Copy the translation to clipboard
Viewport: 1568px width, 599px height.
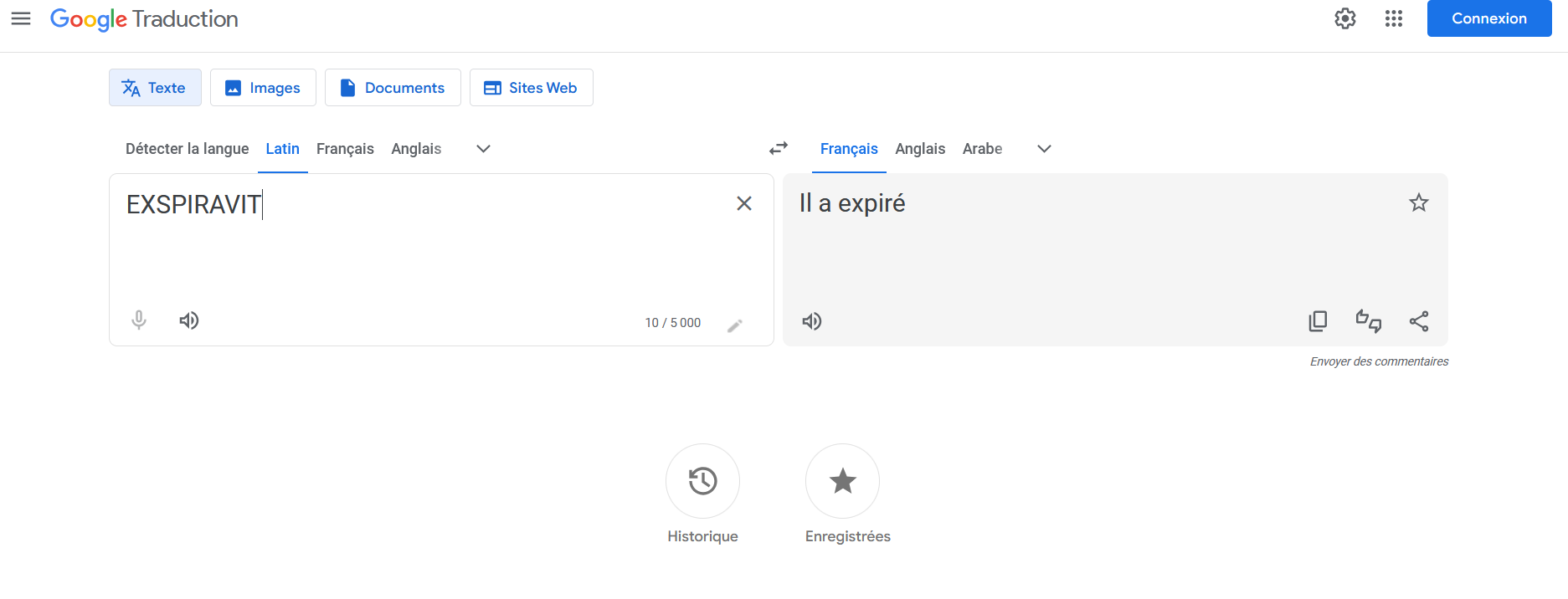[x=1318, y=321]
